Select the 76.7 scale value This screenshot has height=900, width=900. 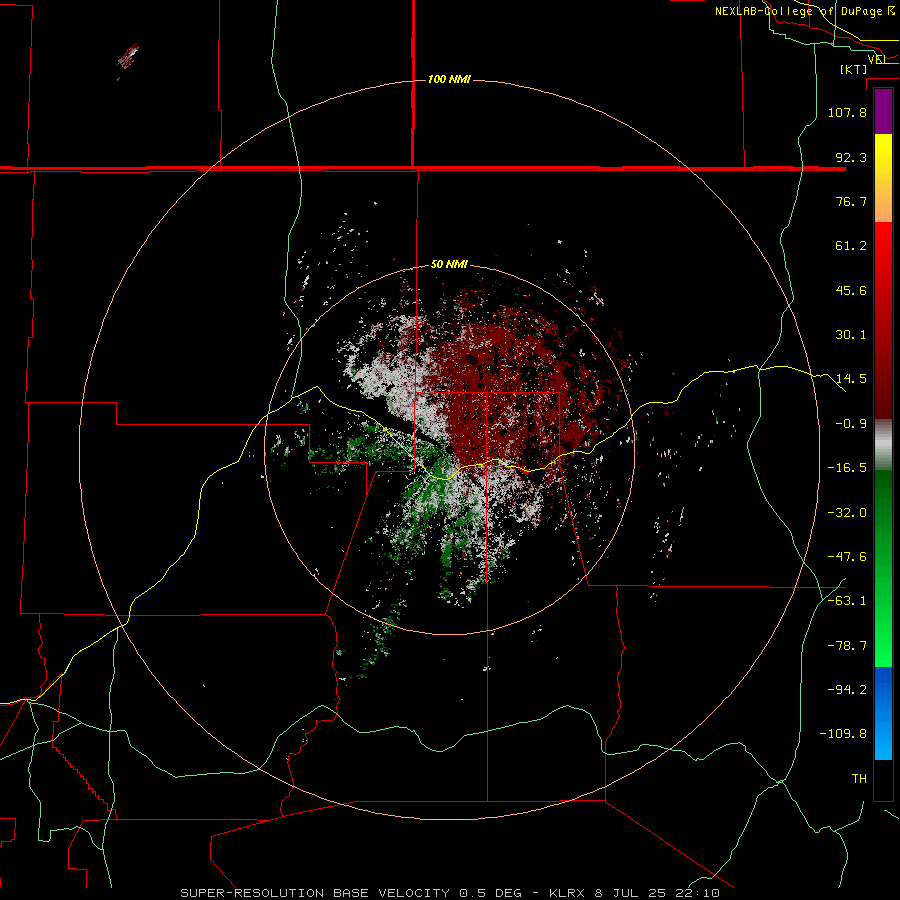(851, 201)
